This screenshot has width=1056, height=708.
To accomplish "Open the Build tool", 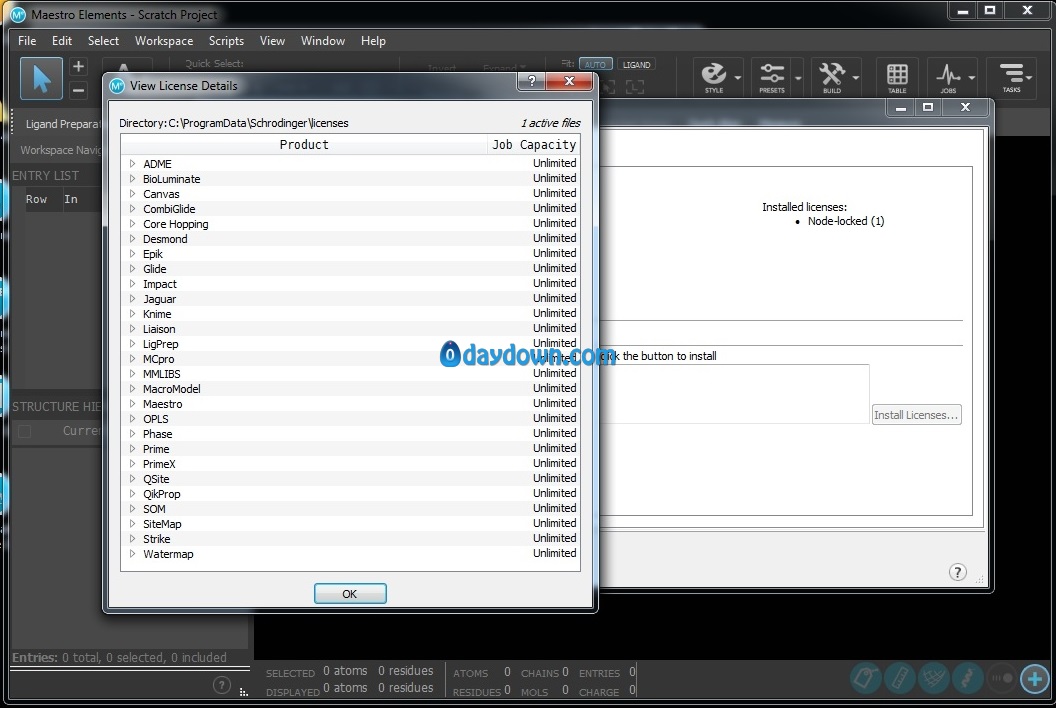I will pyautogui.click(x=832, y=77).
